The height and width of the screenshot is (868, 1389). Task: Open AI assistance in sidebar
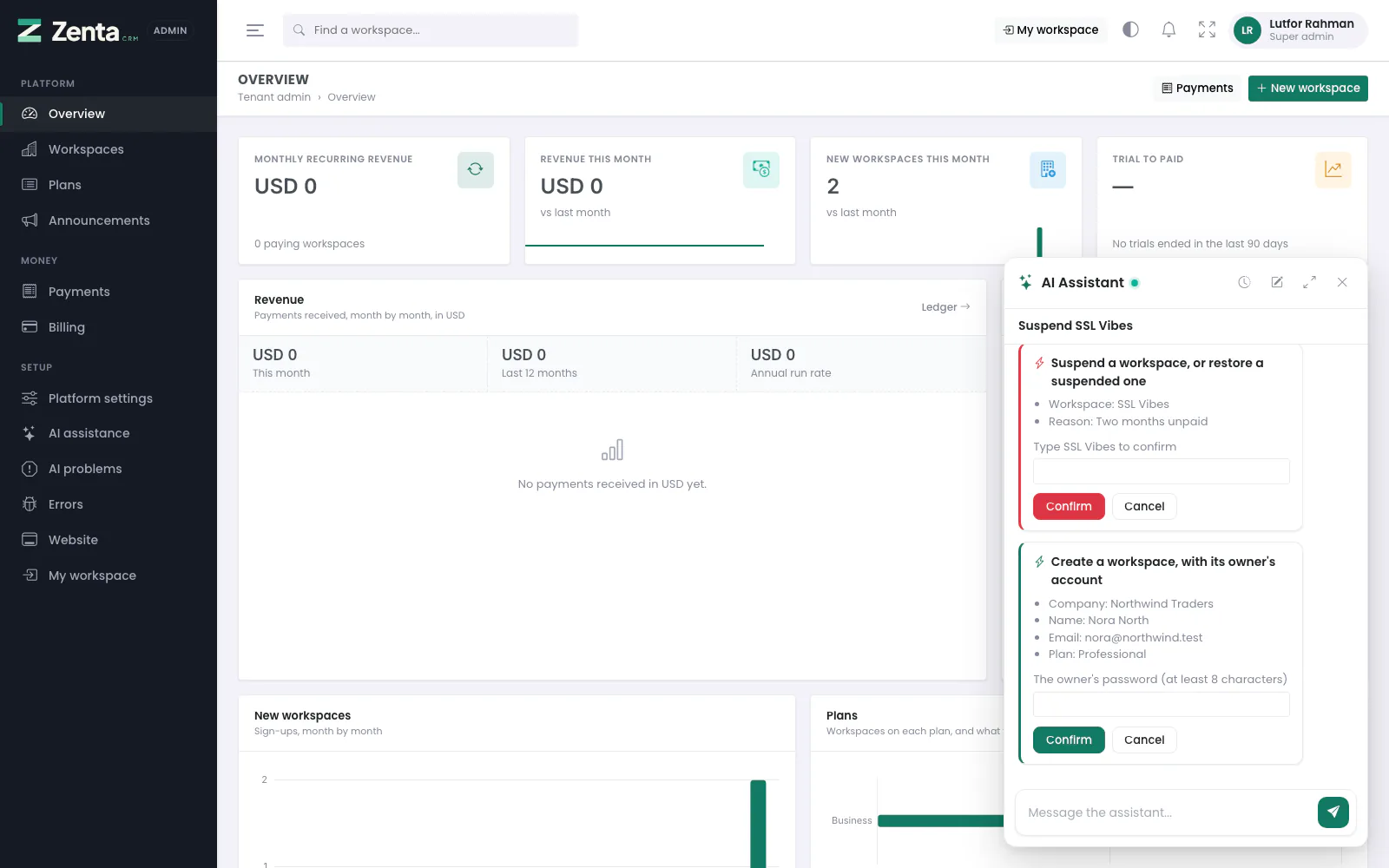pos(109,433)
